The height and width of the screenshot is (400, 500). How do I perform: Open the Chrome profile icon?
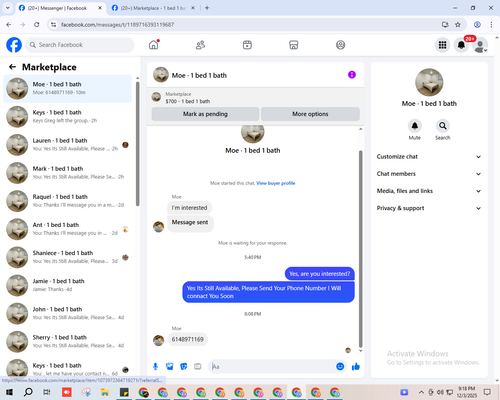477,24
